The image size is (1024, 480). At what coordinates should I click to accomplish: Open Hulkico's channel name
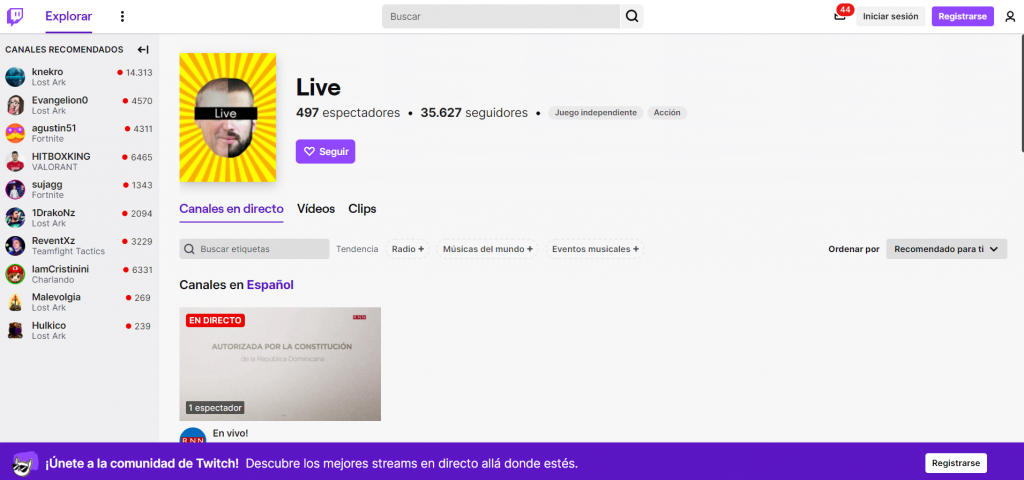(x=49, y=325)
